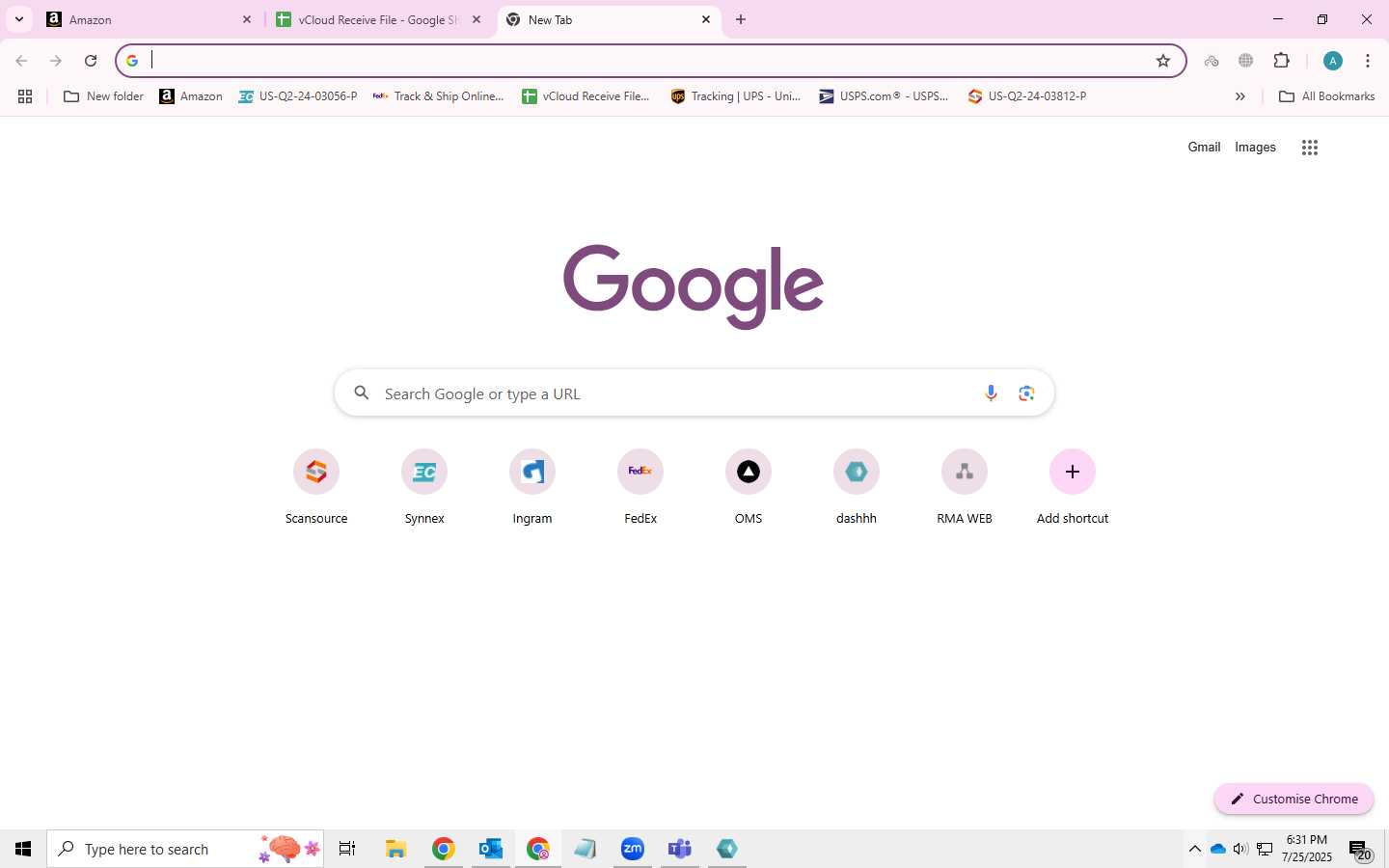
Task: Open File Explorer from taskbar
Action: tap(395, 849)
